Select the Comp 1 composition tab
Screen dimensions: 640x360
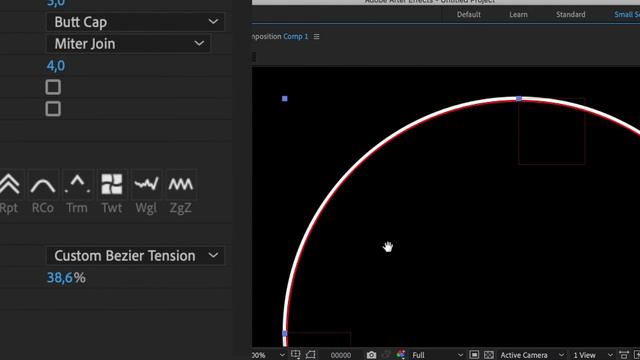click(x=296, y=36)
